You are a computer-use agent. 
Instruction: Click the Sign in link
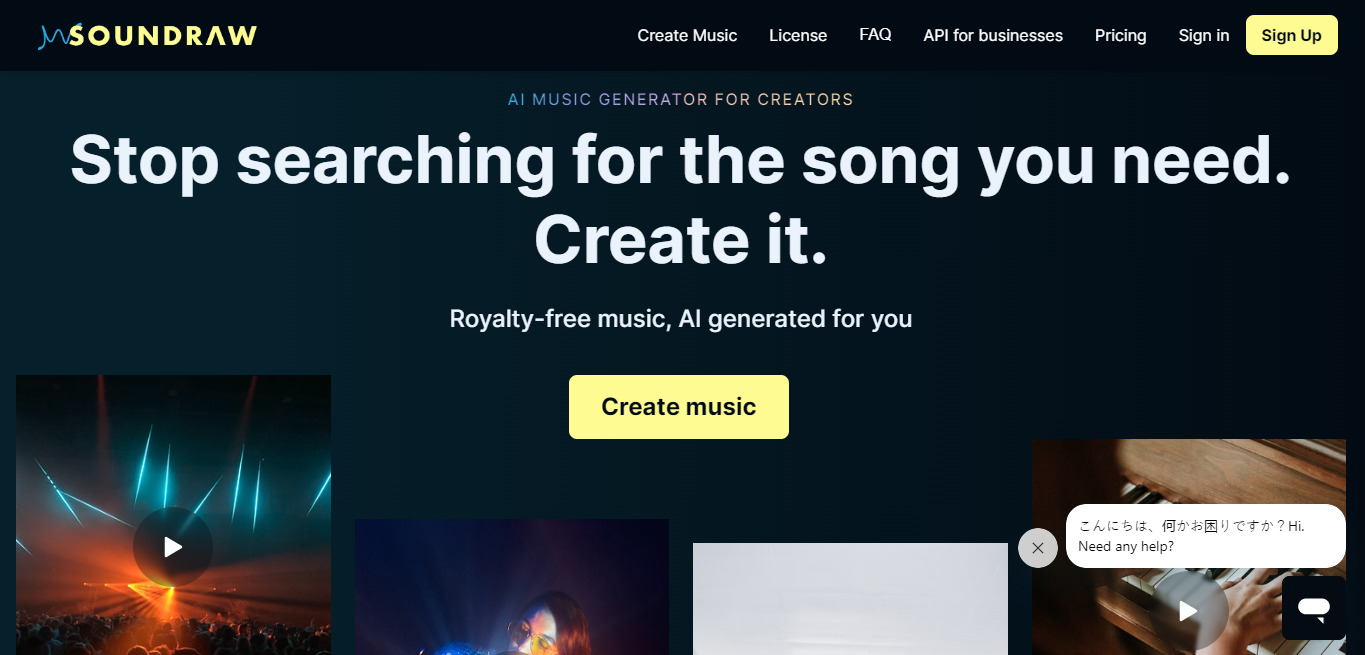pos(1204,35)
